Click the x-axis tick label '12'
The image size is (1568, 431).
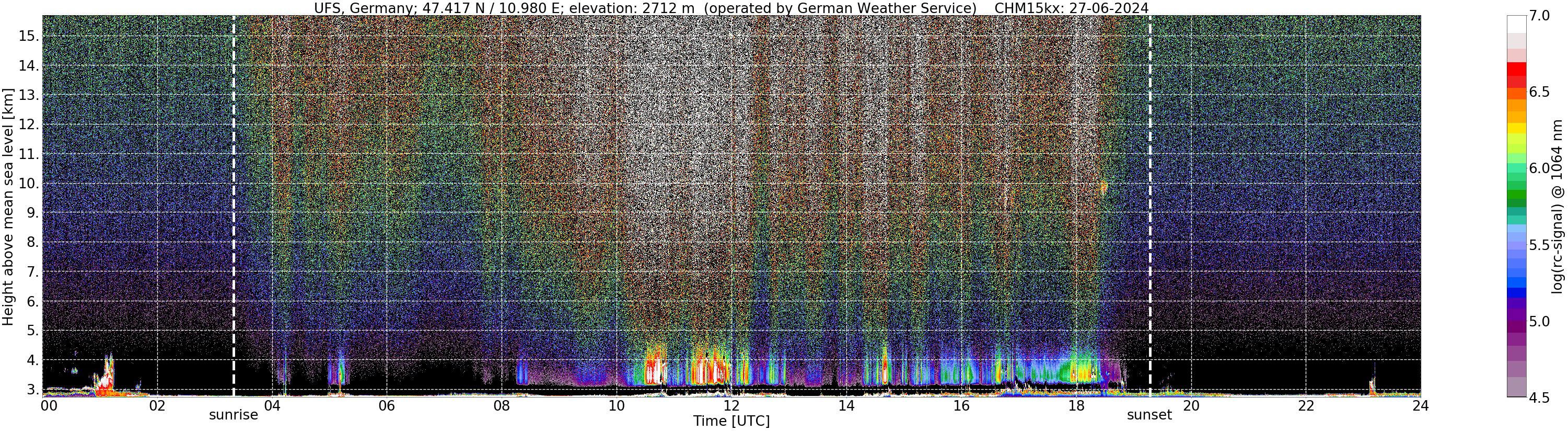tap(731, 406)
